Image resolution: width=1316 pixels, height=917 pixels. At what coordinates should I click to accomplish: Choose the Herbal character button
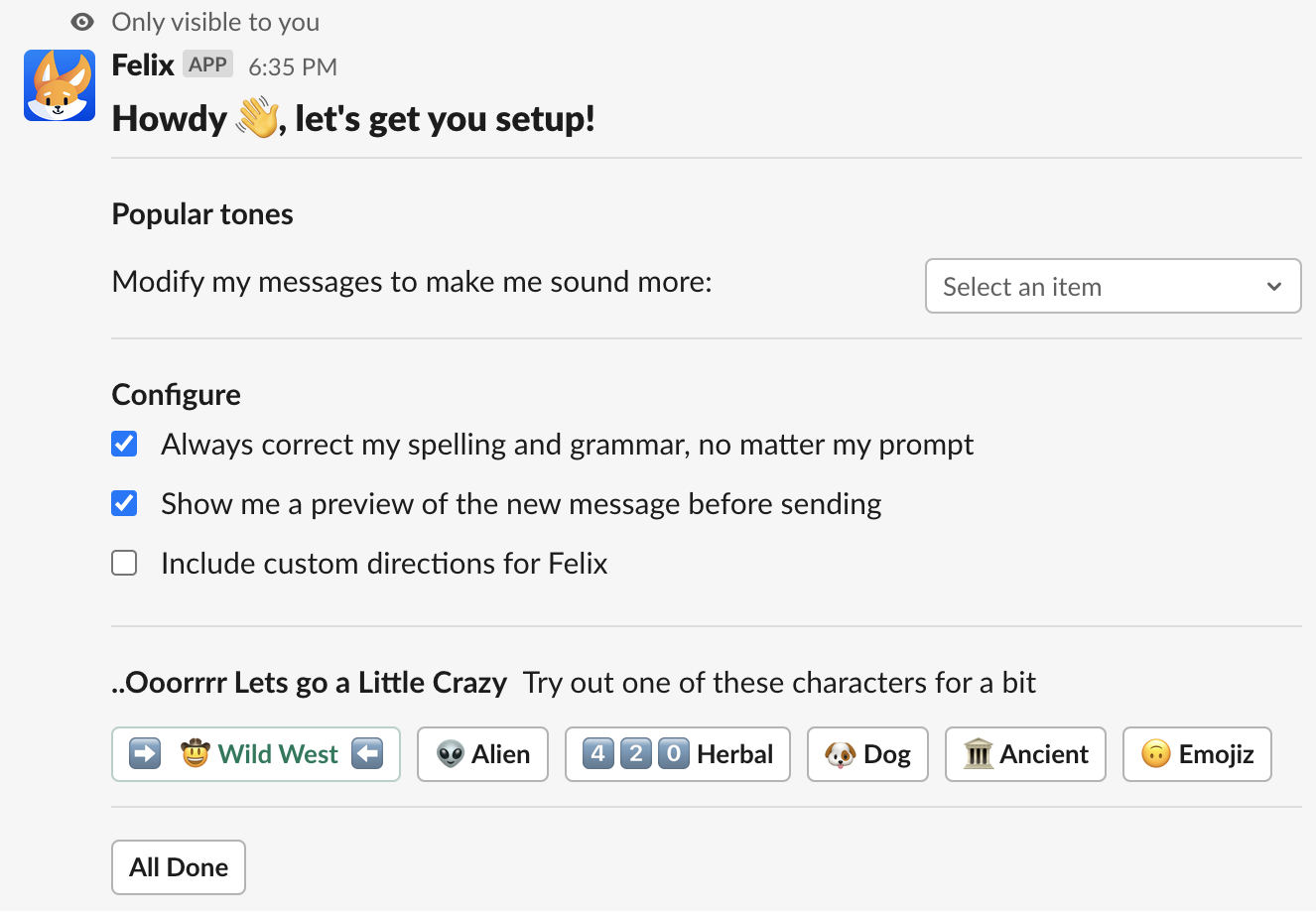(x=677, y=754)
